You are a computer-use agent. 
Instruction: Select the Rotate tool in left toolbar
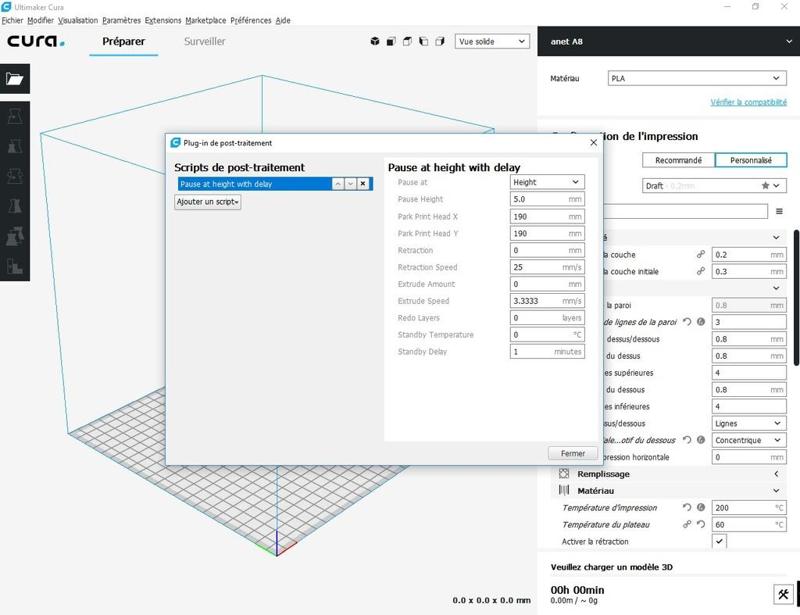pos(15,176)
